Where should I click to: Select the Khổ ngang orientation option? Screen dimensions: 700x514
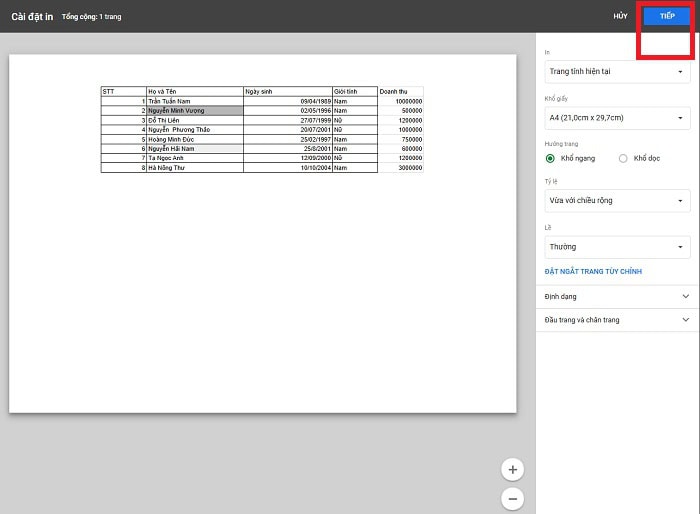550,158
